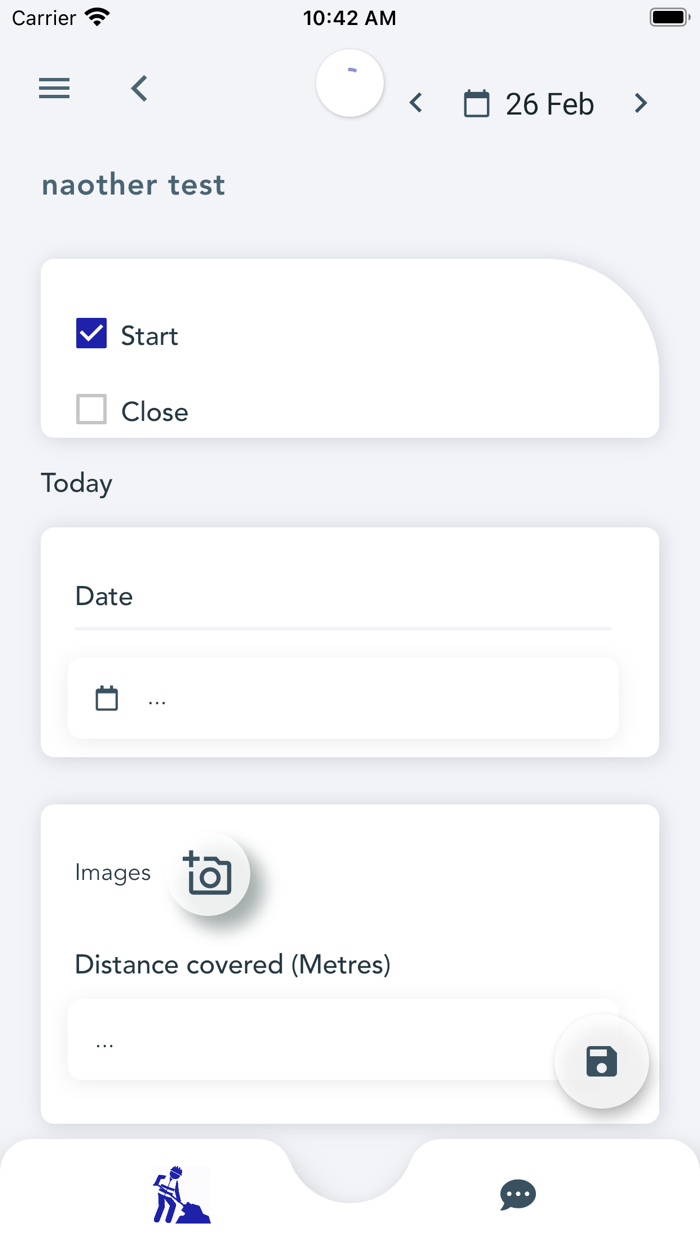Open the hamburger navigation menu
Viewport: 700px width, 1244px height.
click(x=54, y=88)
